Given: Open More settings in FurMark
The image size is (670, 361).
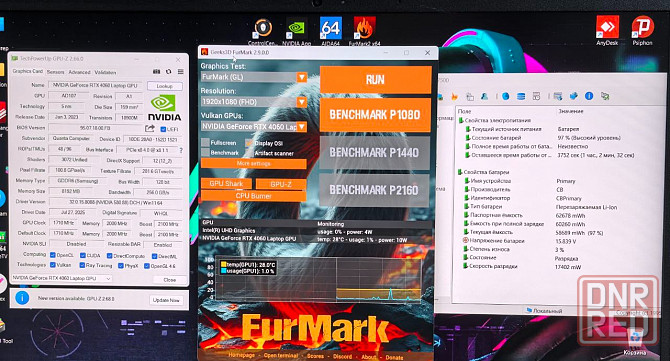Looking at the screenshot, I should tap(254, 164).
